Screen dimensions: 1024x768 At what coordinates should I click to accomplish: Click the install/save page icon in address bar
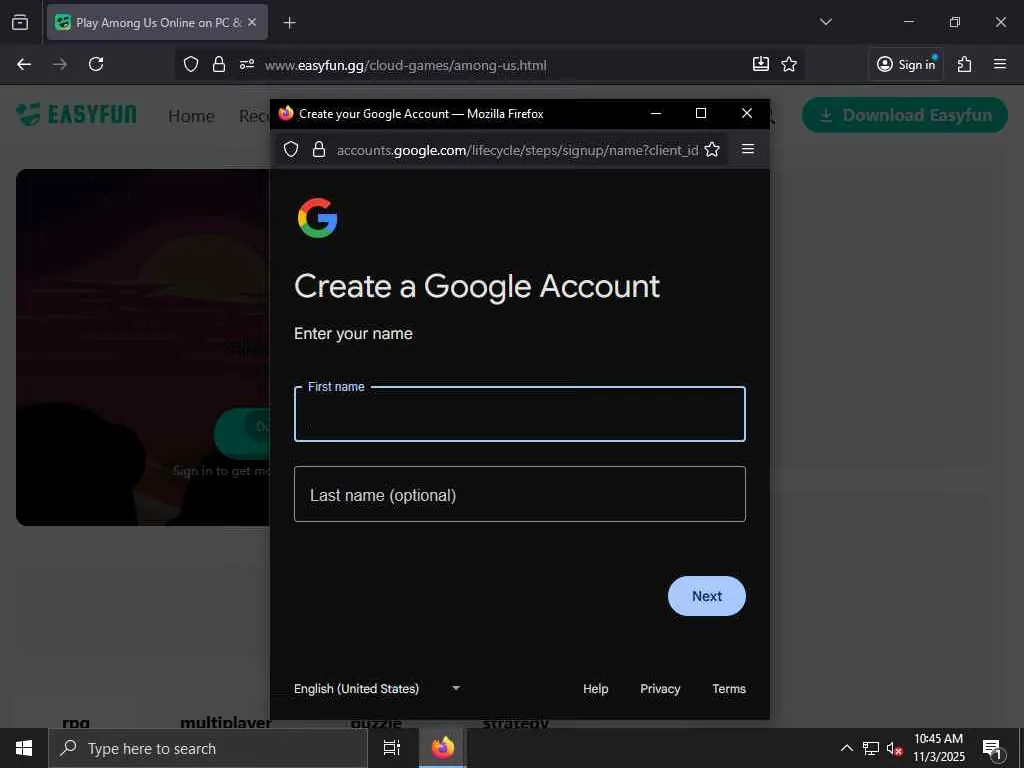pos(761,64)
